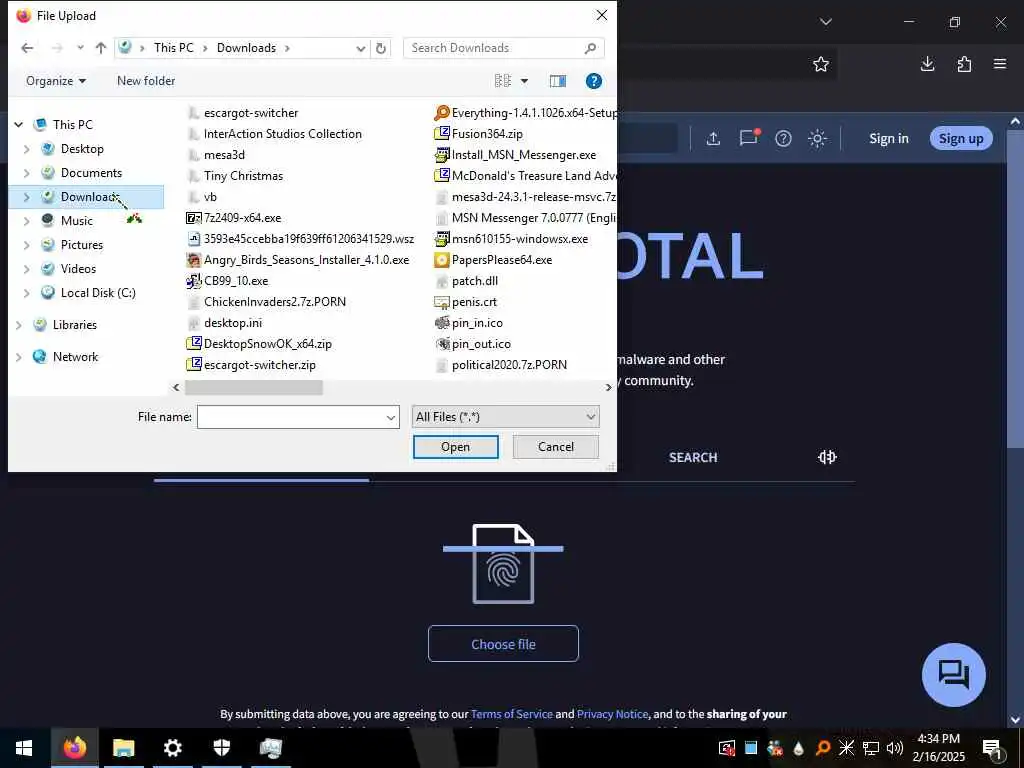Toggle the preview pane icon

(x=558, y=81)
